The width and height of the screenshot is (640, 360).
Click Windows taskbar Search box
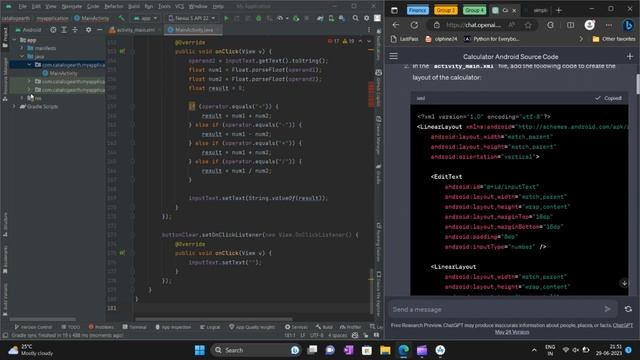(x=255, y=350)
